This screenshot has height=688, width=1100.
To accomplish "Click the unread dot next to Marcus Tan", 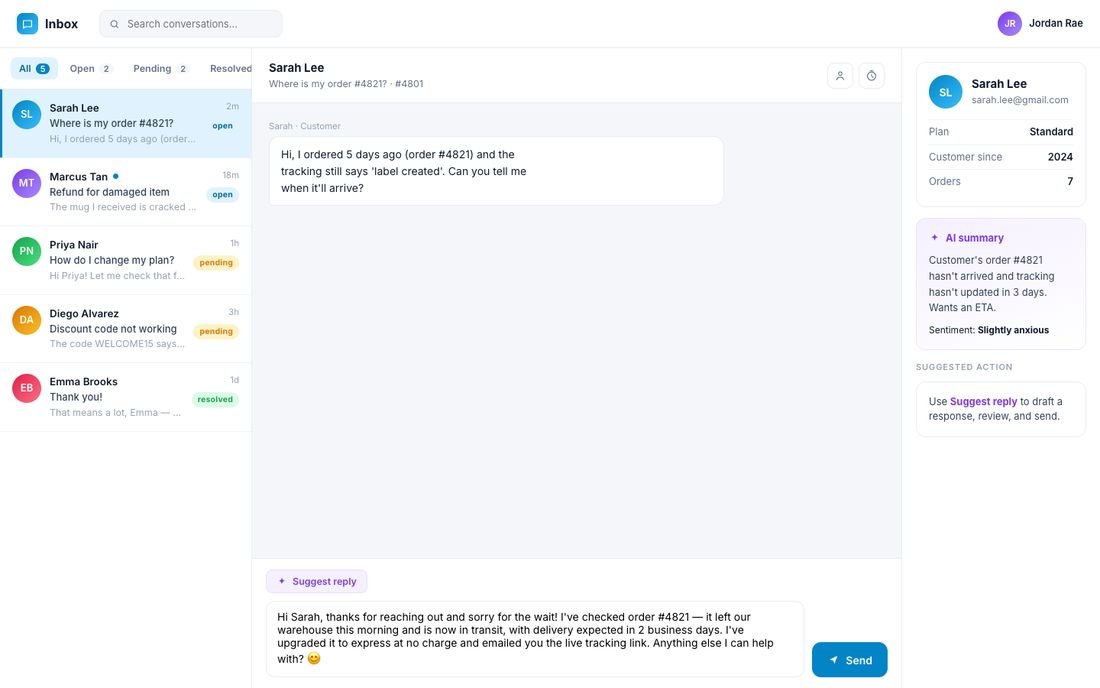I will point(116,176).
